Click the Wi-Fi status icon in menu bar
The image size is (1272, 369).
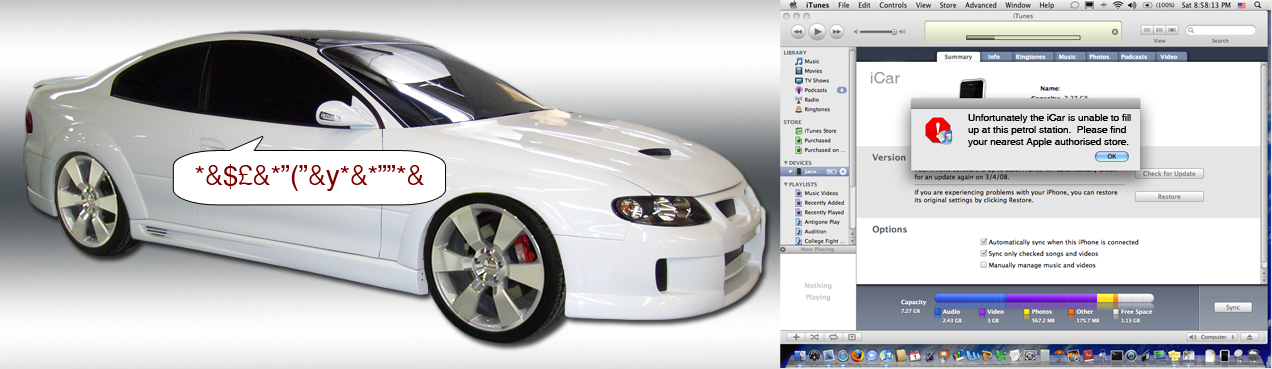click(x=1118, y=5)
